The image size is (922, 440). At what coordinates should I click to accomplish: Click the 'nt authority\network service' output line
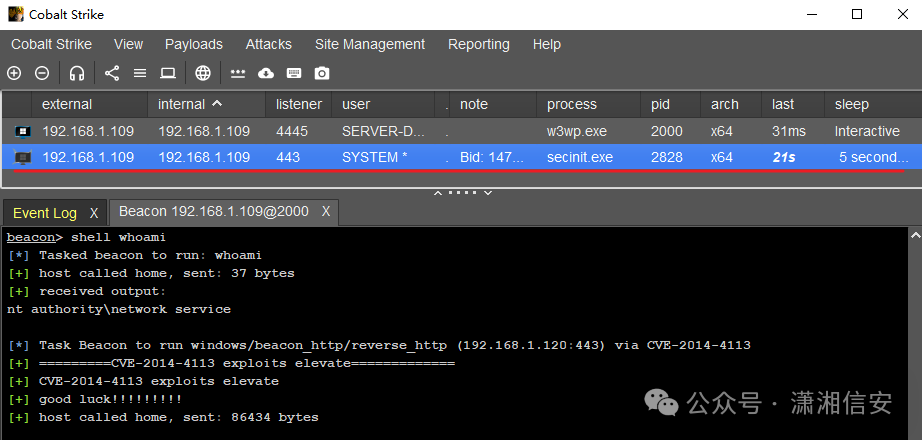(119, 309)
